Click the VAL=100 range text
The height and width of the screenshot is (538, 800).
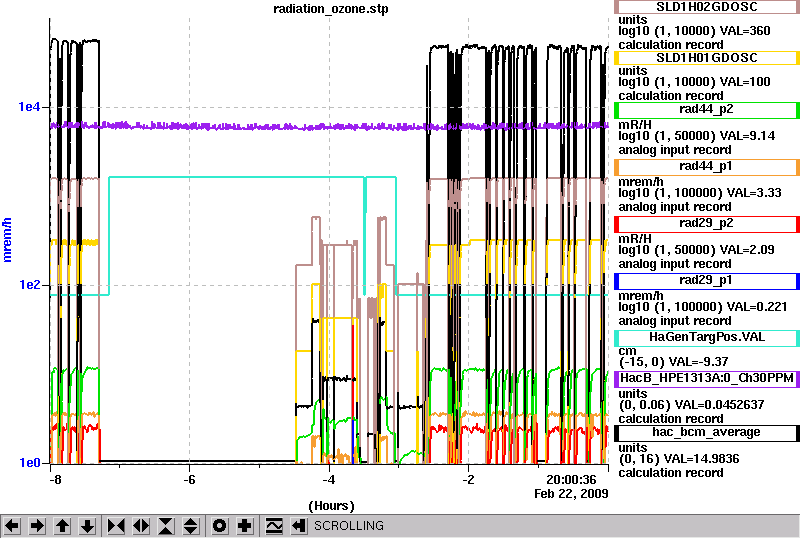[x=745, y=82]
